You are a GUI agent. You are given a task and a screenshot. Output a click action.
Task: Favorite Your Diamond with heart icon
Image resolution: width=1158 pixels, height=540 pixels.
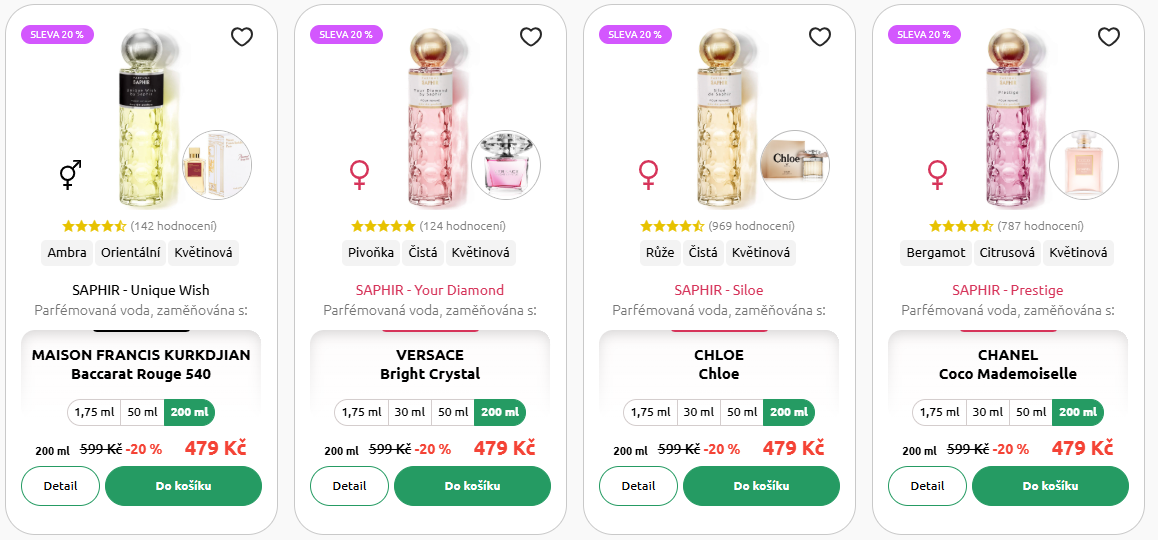pyautogui.click(x=530, y=37)
